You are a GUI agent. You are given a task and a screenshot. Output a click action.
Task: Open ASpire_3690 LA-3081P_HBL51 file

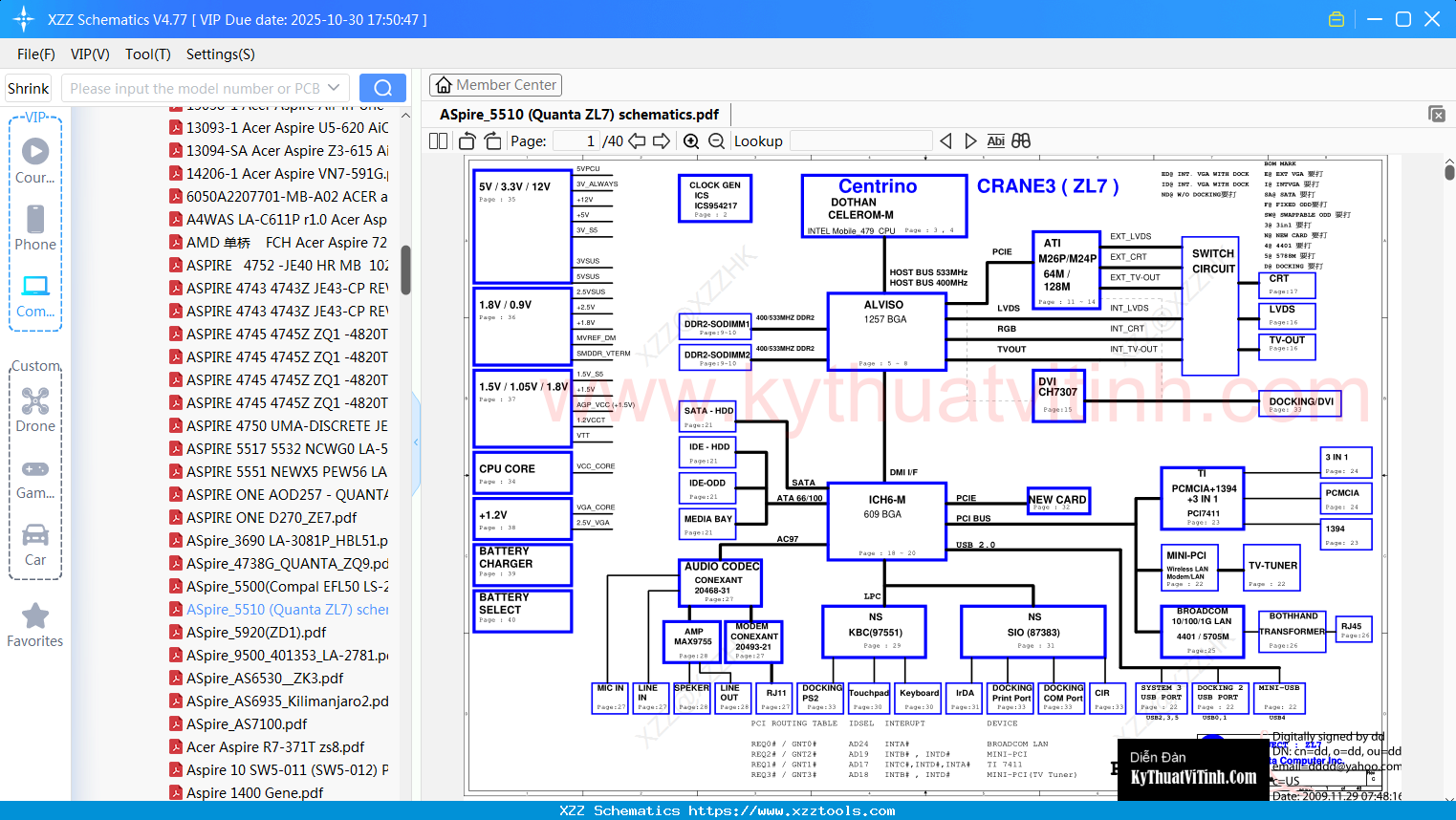[279, 540]
